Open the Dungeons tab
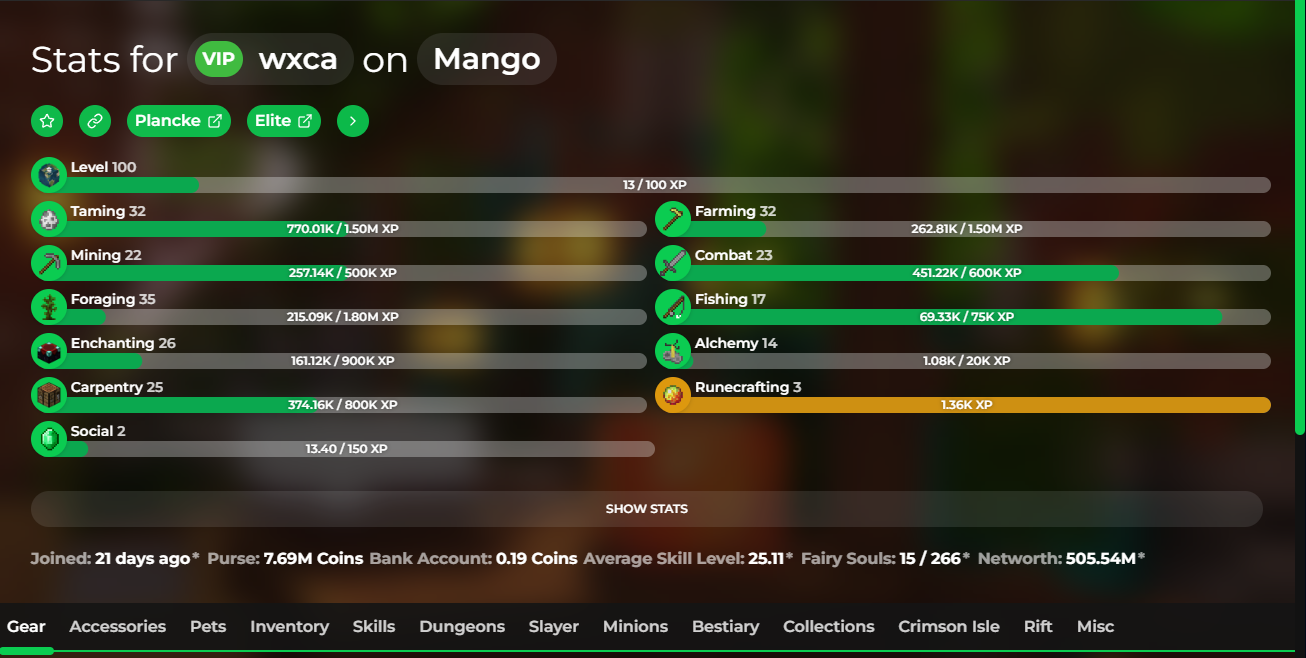The width and height of the screenshot is (1306, 658). (x=462, y=627)
